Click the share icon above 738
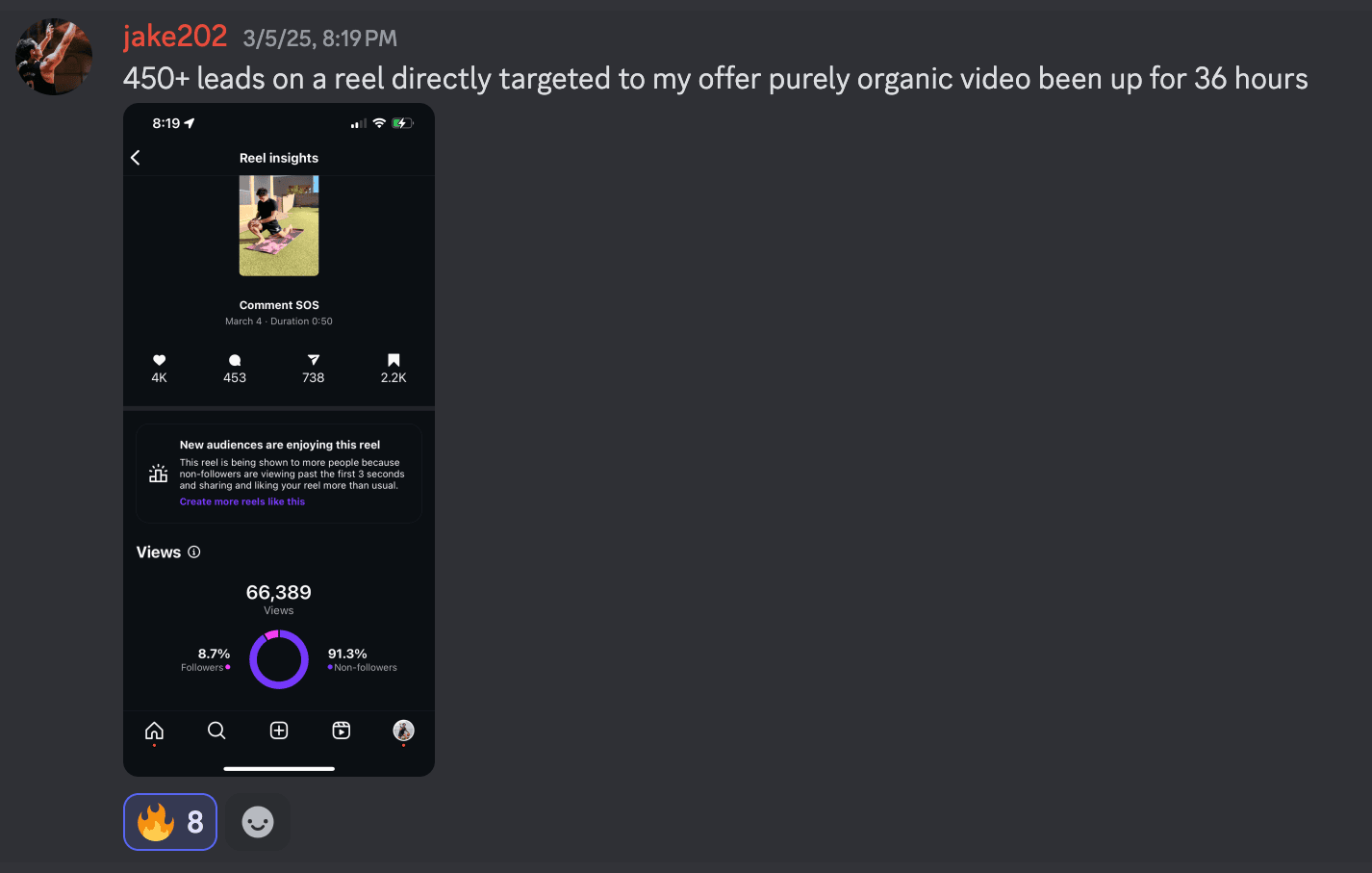The width and height of the screenshot is (1372, 873). click(314, 360)
